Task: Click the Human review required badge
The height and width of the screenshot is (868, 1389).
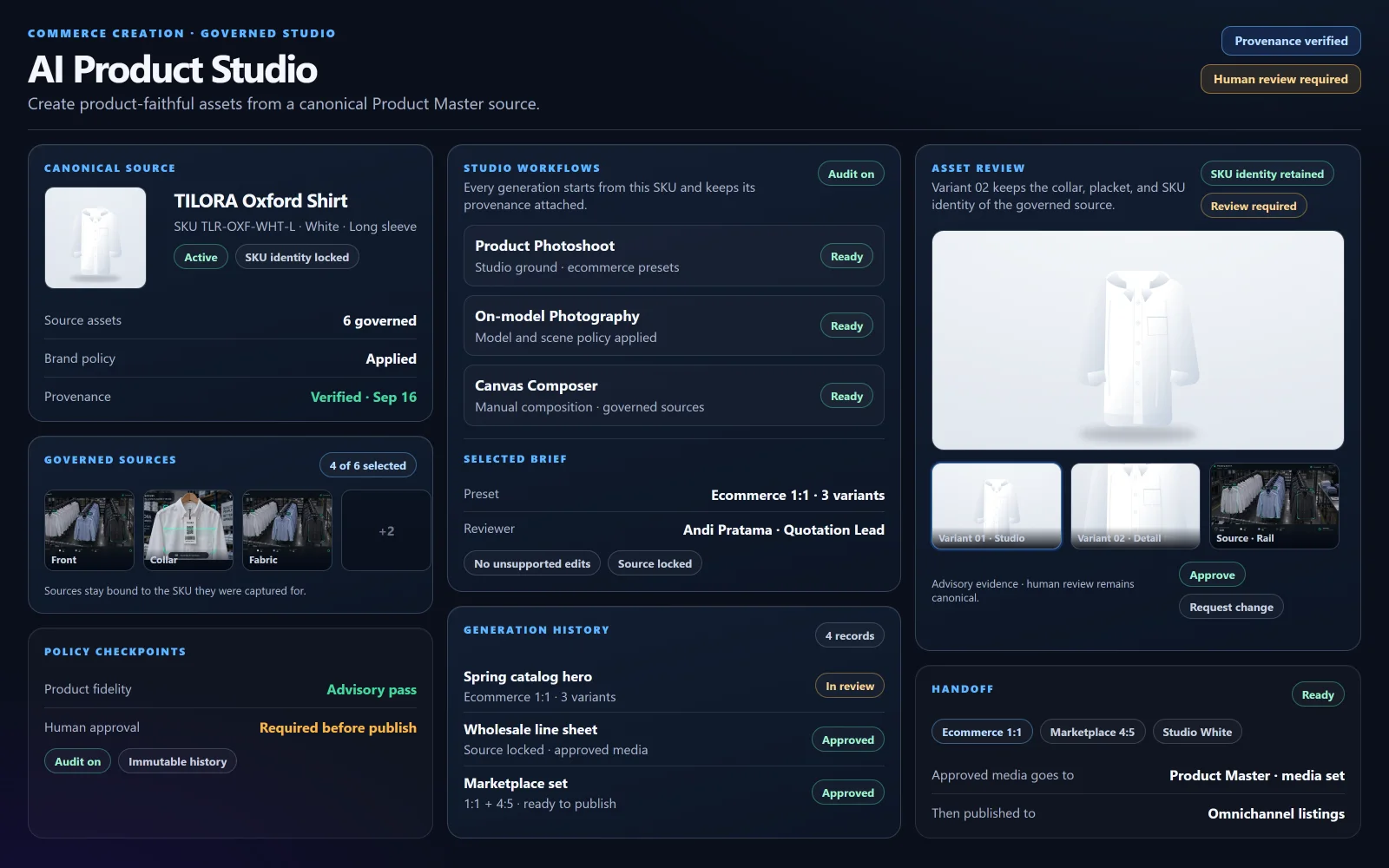Action: click(x=1280, y=79)
